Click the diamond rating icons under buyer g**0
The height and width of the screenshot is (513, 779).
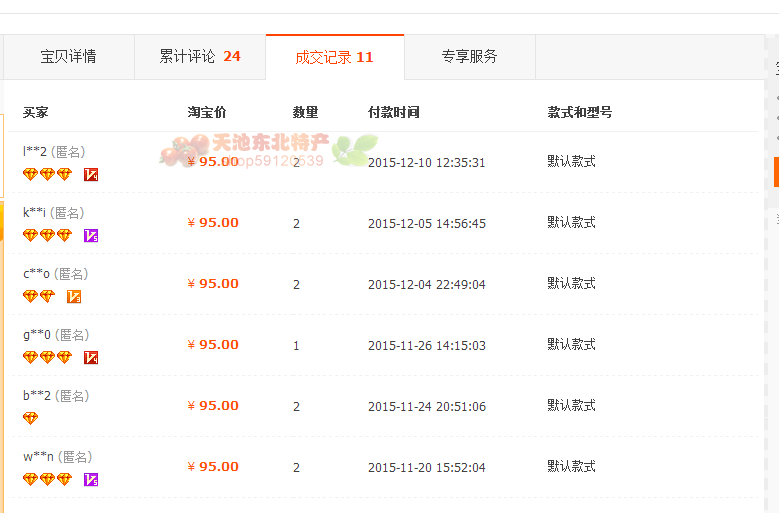click(47, 358)
